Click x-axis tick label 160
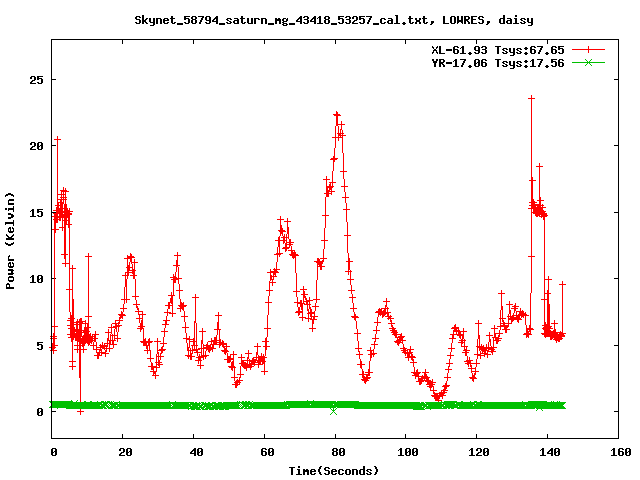 click(621, 452)
